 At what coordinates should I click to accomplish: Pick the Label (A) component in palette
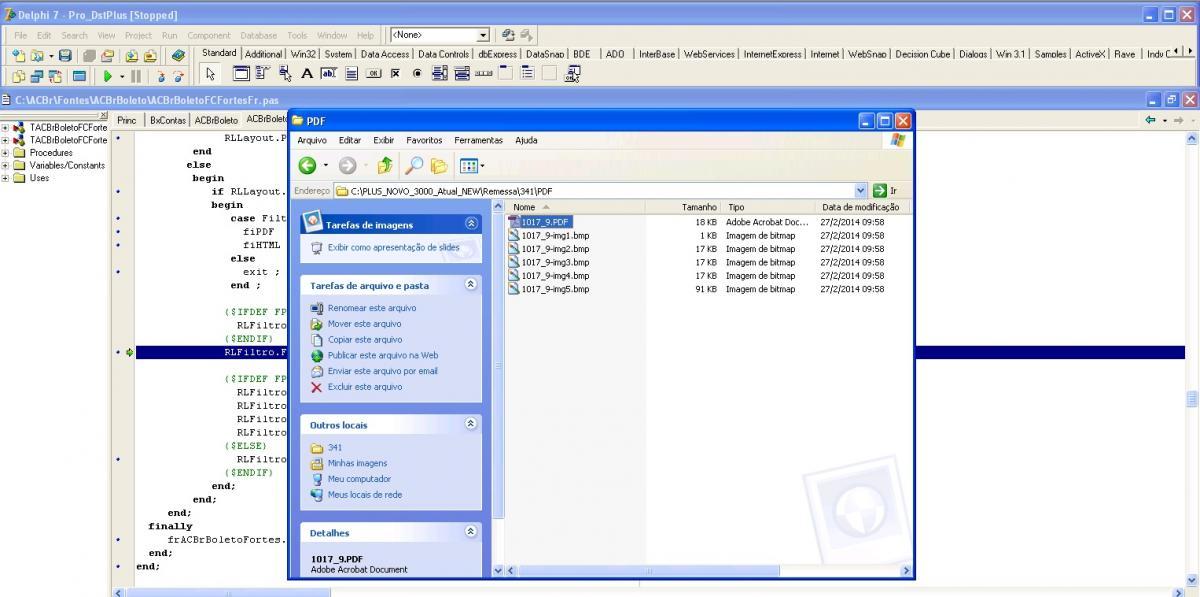point(307,74)
